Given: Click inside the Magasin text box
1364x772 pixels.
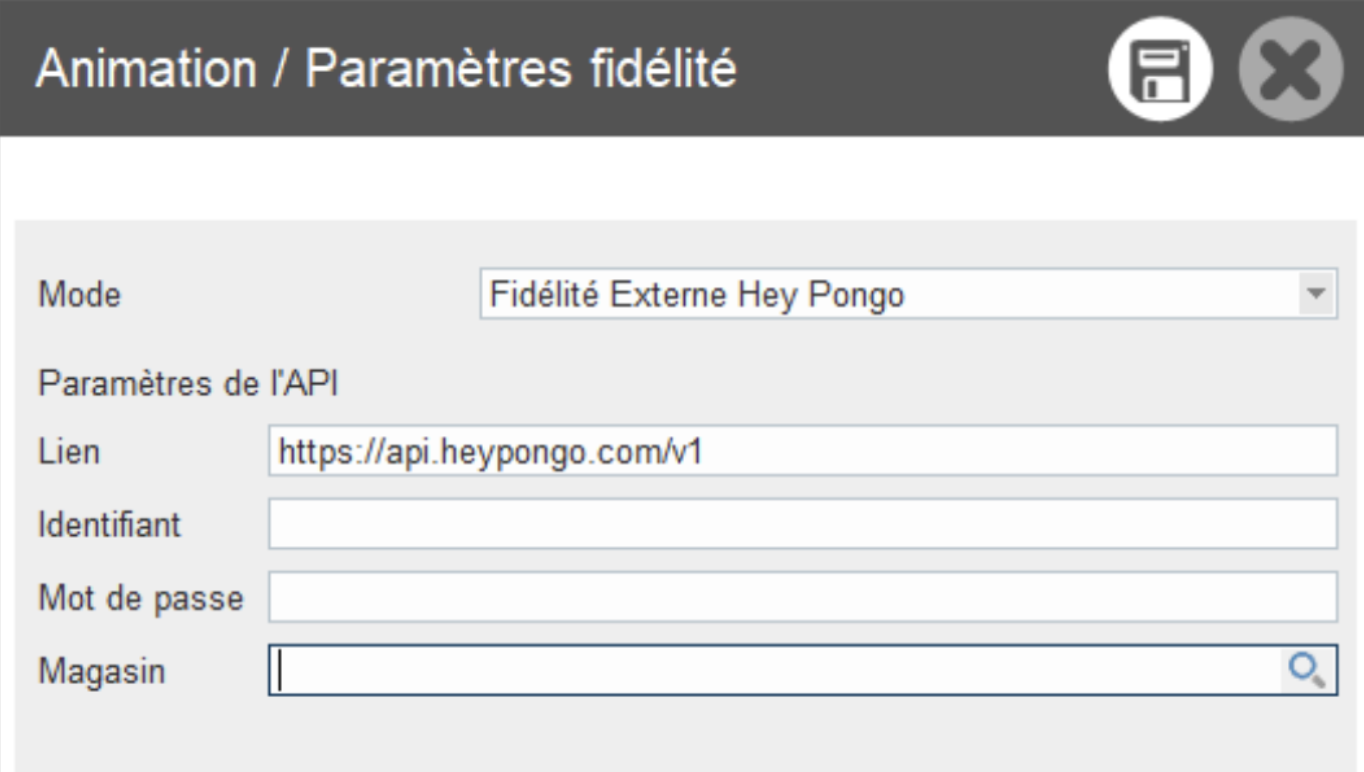Looking at the screenshot, I should [x=770, y=670].
